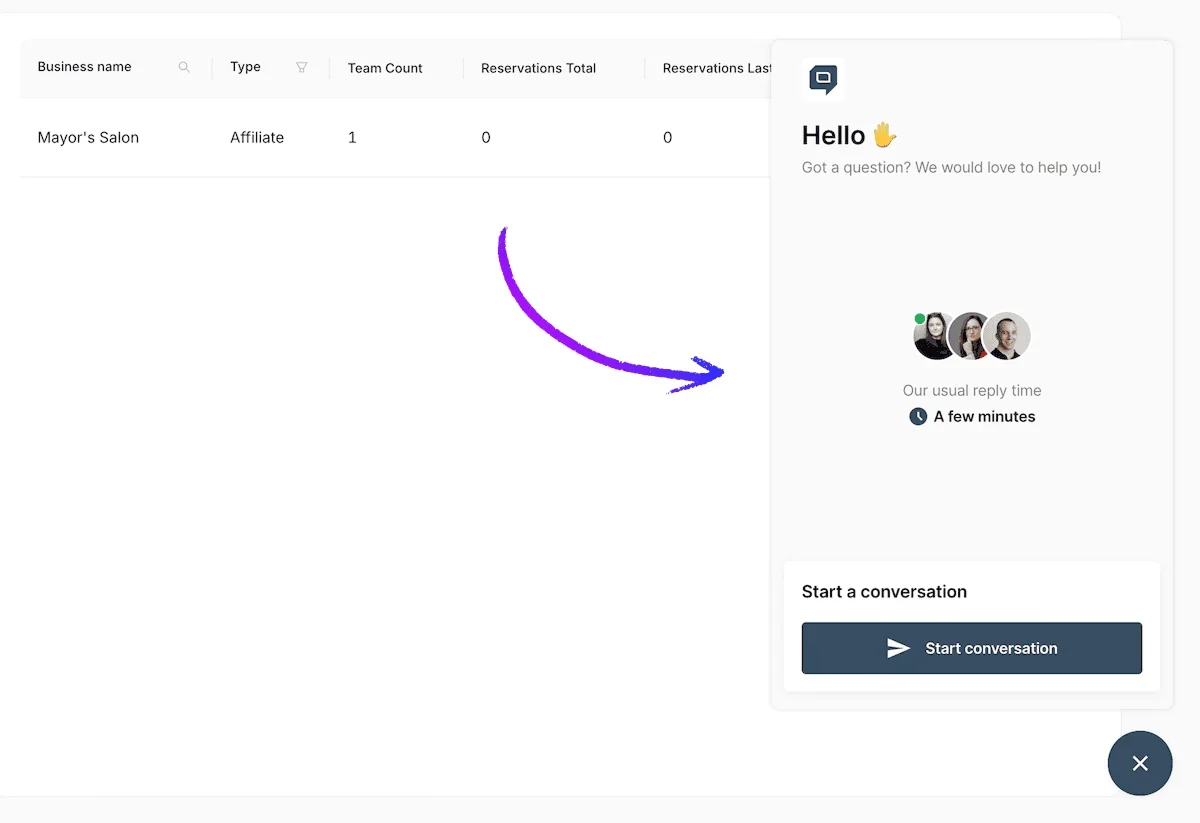The image size is (1200, 823).
Task: Click the A few minutes reply time text
Action: [x=984, y=416]
